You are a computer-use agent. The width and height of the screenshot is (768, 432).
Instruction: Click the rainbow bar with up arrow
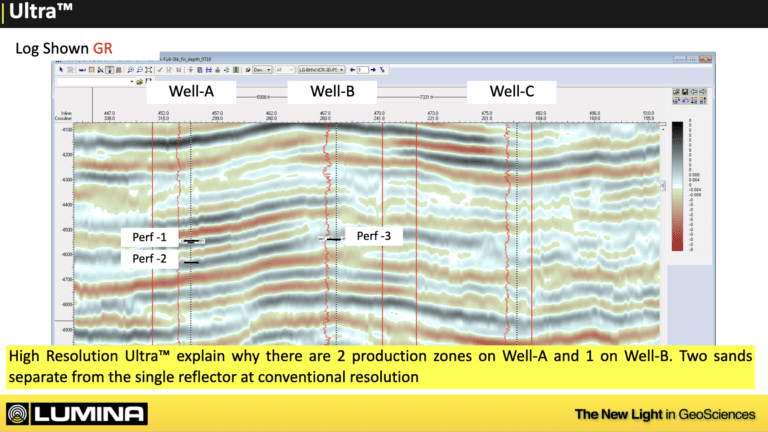(x=703, y=101)
